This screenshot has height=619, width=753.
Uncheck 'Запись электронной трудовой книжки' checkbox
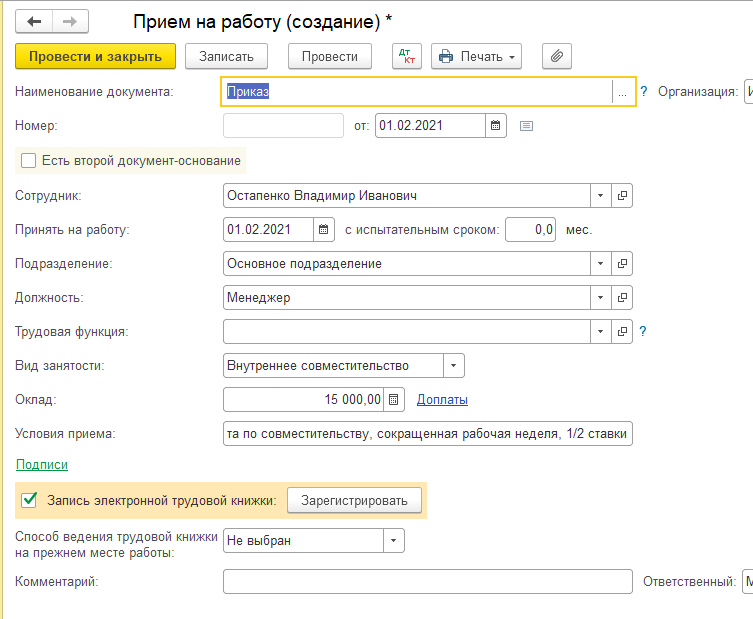pos(28,500)
